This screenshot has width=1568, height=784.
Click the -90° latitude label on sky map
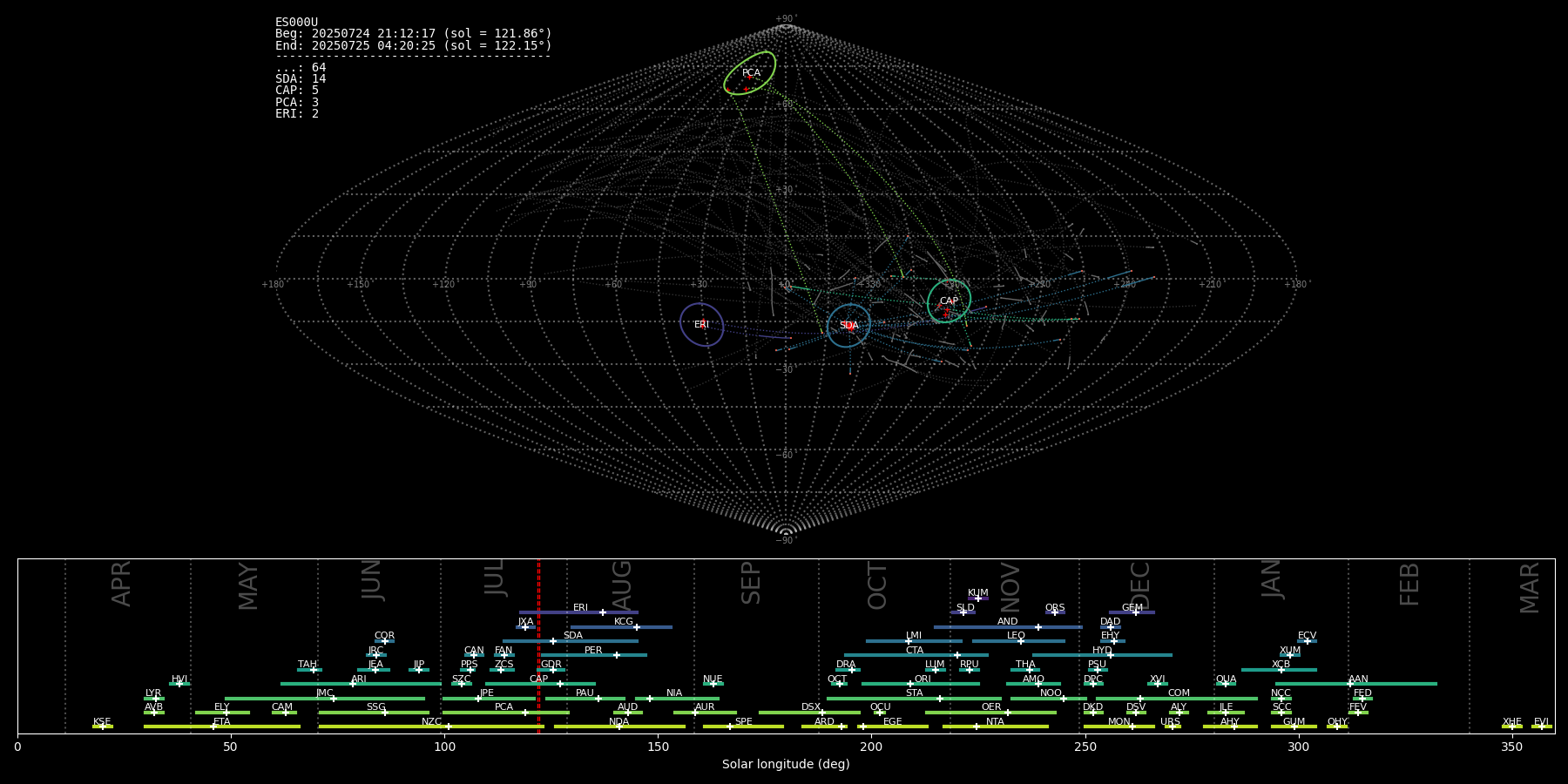786,540
